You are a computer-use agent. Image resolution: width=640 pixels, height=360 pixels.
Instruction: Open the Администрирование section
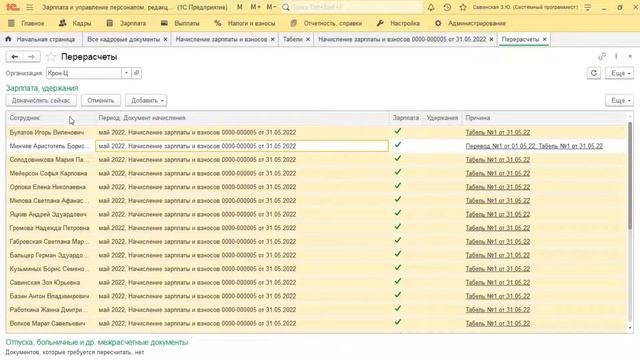[x=470, y=23]
